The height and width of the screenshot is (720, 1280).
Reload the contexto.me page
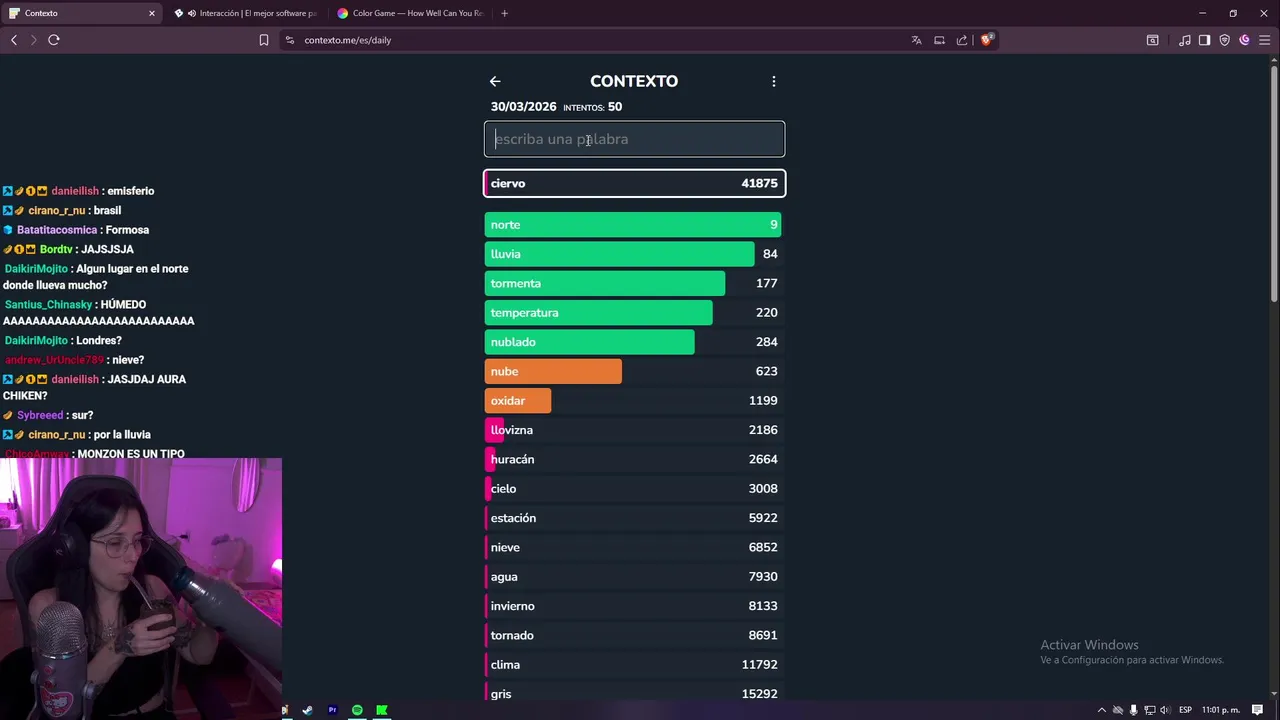coord(54,40)
